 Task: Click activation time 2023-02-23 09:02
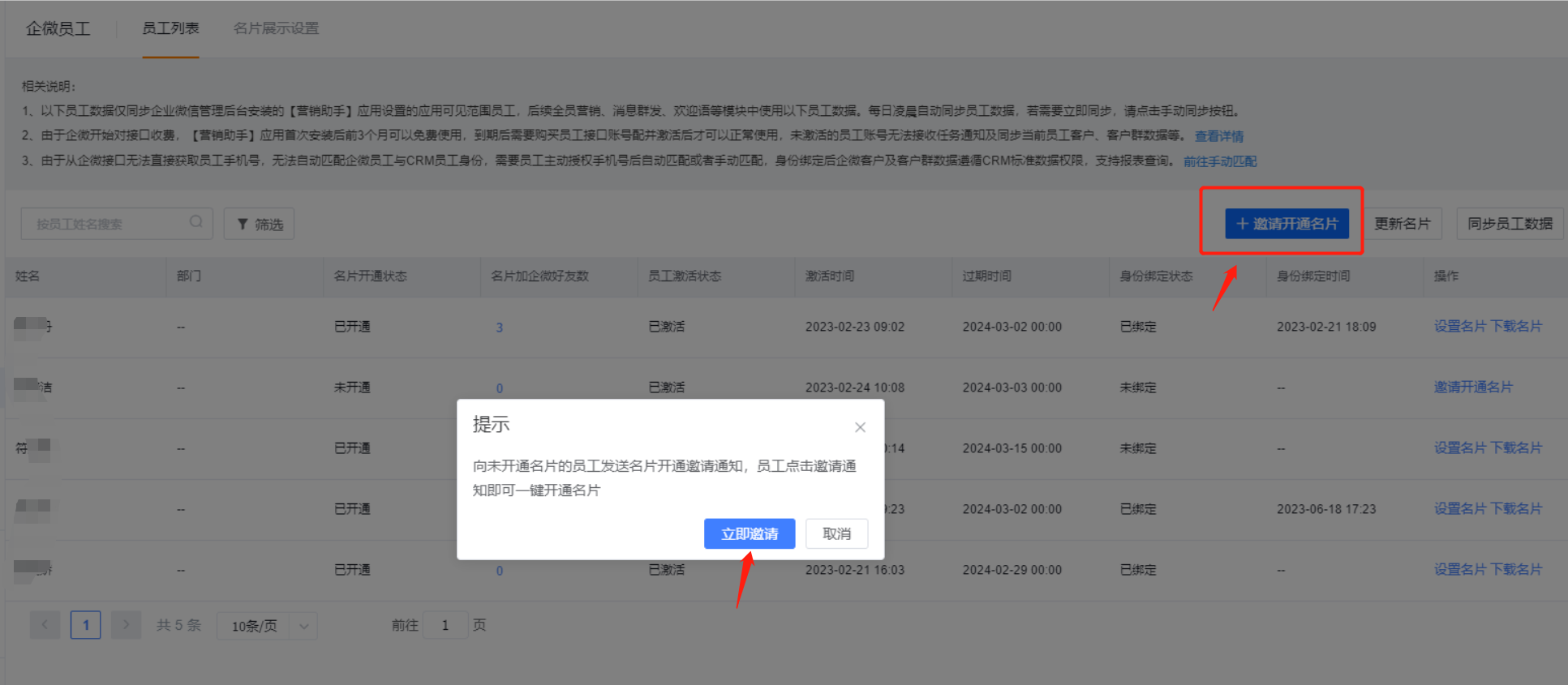(x=854, y=327)
